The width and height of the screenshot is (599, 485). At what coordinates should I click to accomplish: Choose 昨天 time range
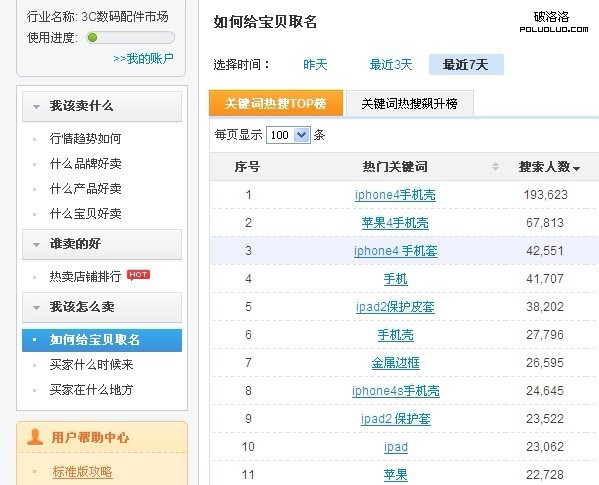pos(315,65)
